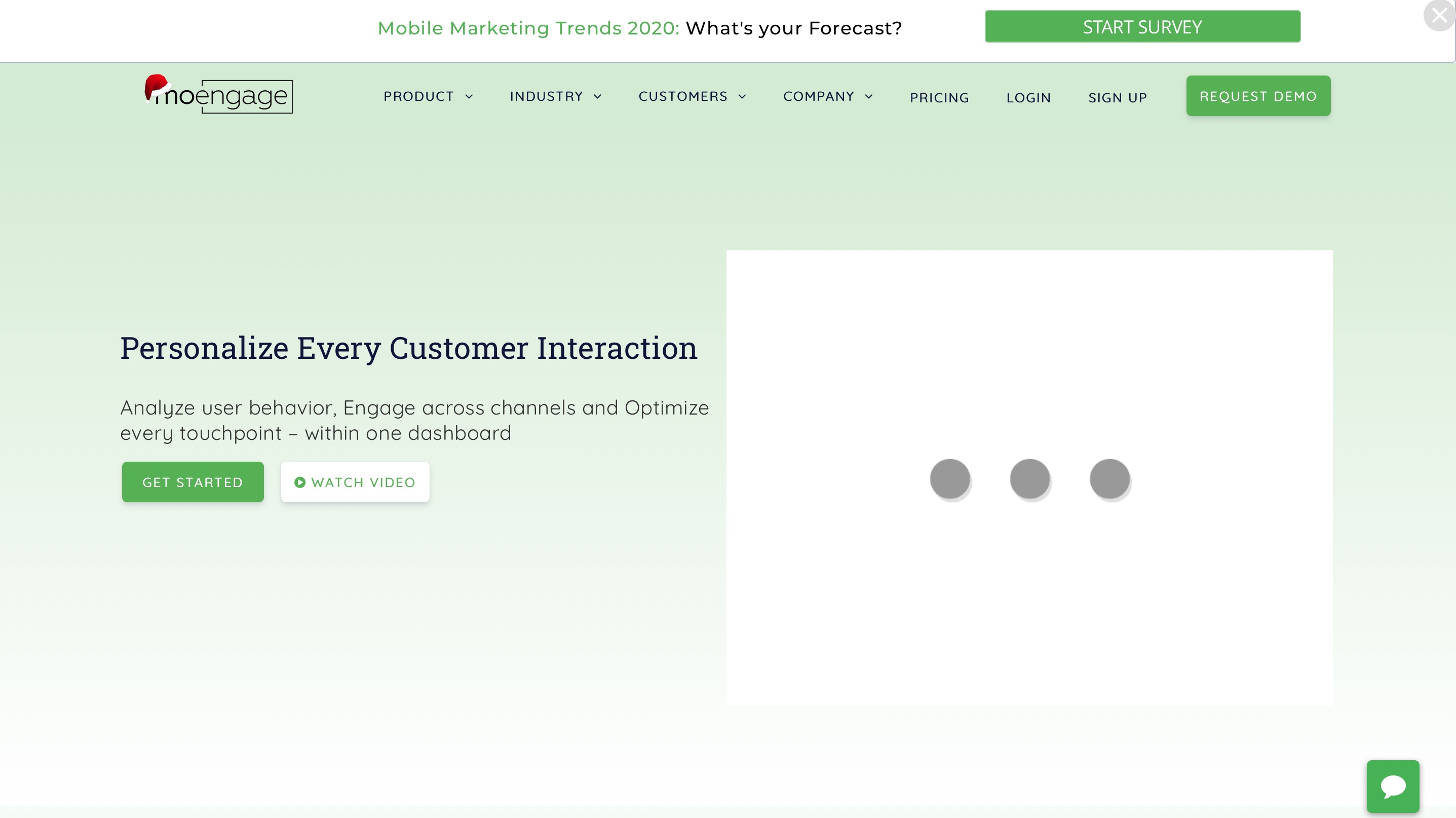
Task: Click the GET STARTED button
Action: coord(192,482)
